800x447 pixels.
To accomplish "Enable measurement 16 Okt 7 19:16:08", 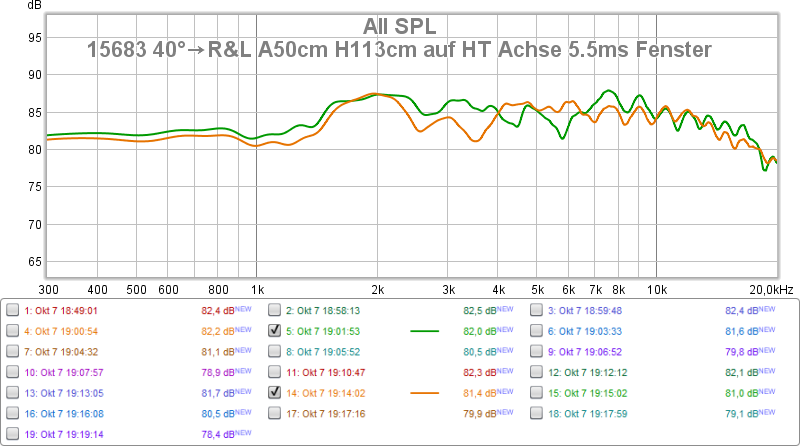I will tap(13, 414).
